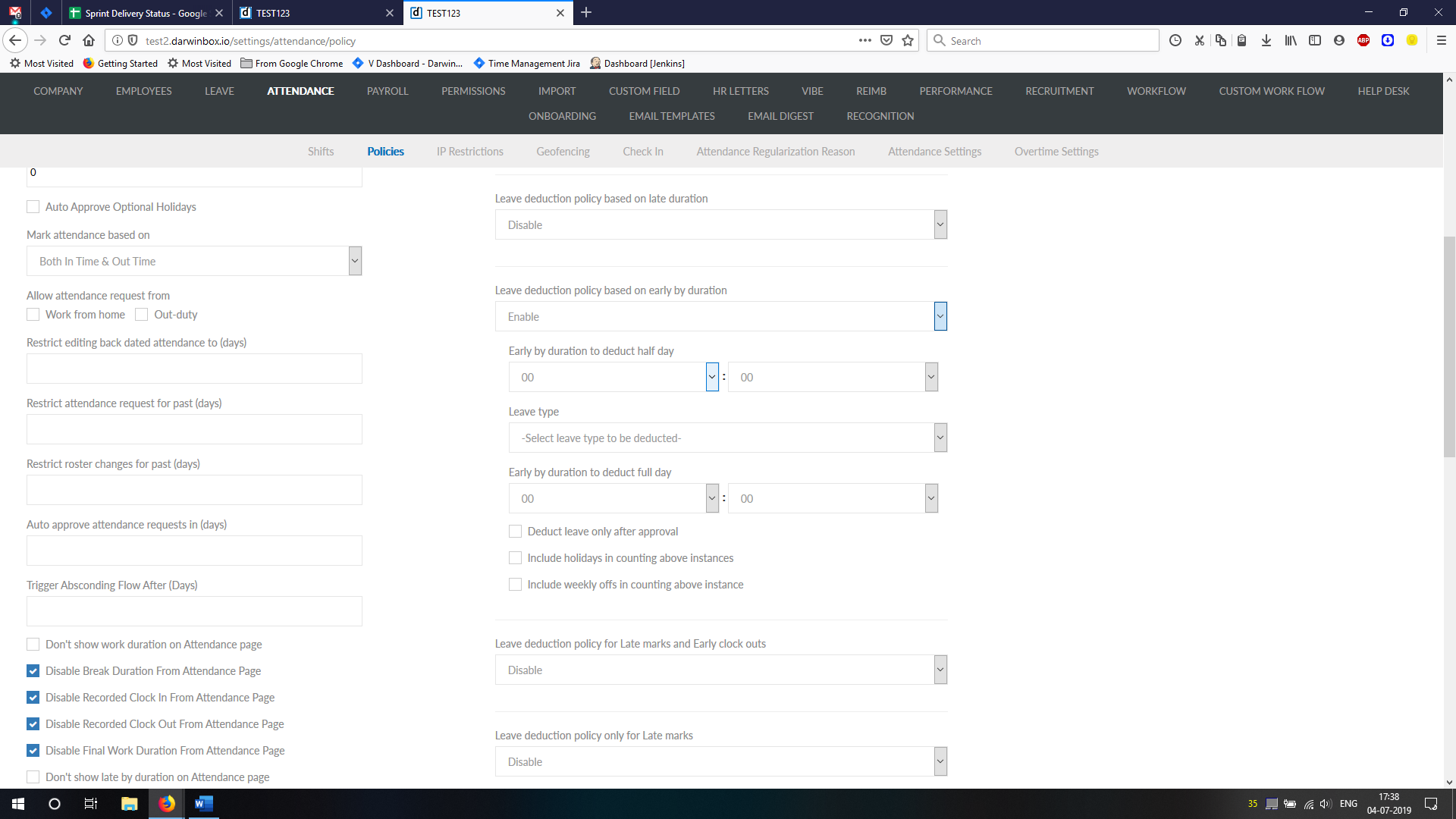
Task: Open the Time Management Jira bookmark
Action: 533,64
